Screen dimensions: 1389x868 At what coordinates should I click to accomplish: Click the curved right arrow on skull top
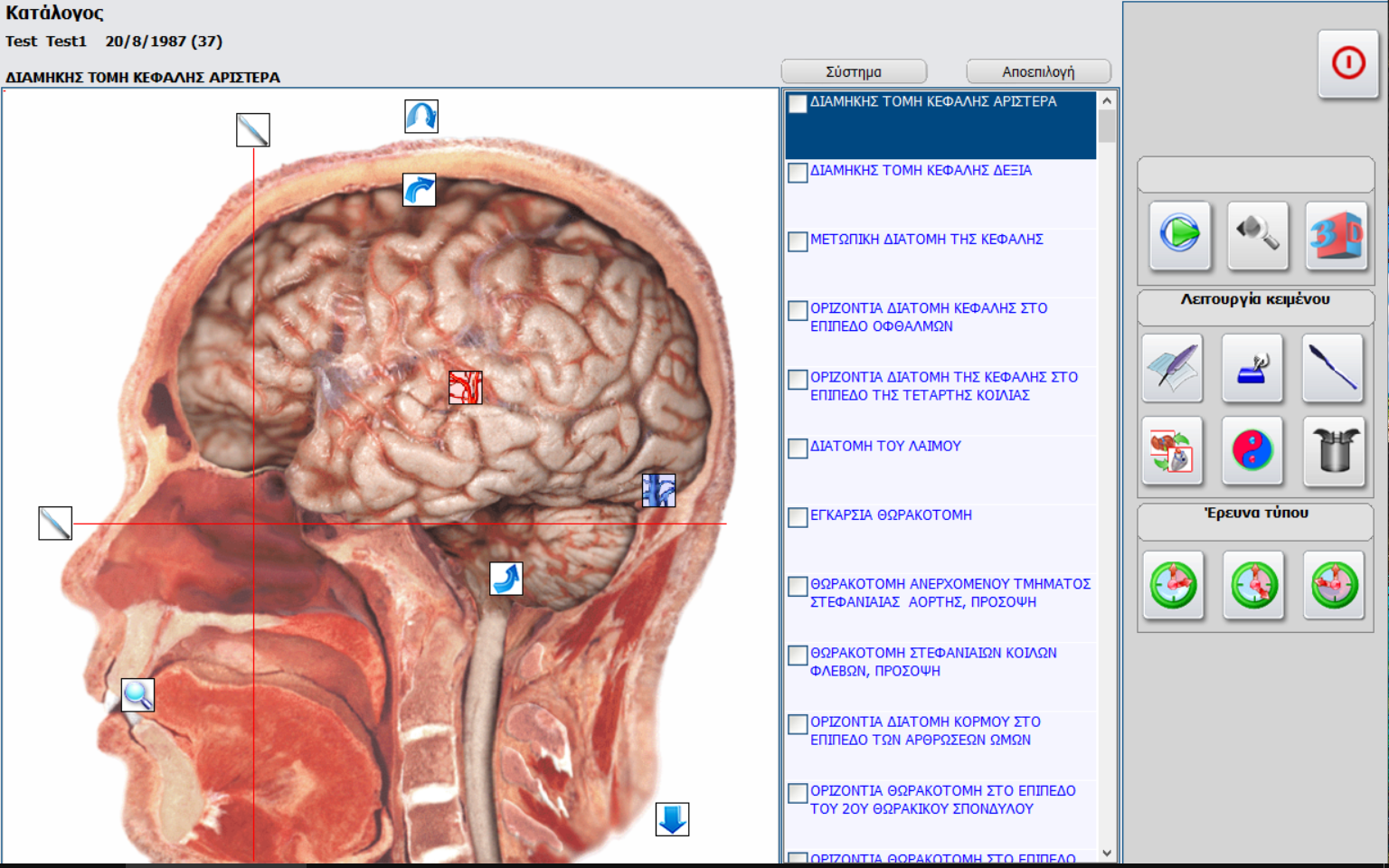419,190
